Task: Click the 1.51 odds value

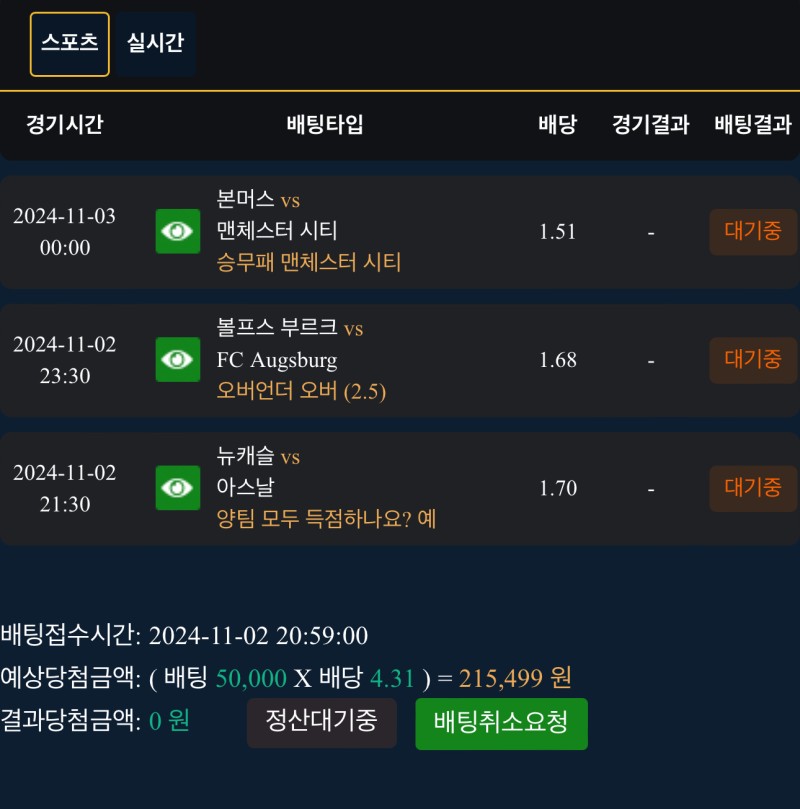Action: [557, 232]
